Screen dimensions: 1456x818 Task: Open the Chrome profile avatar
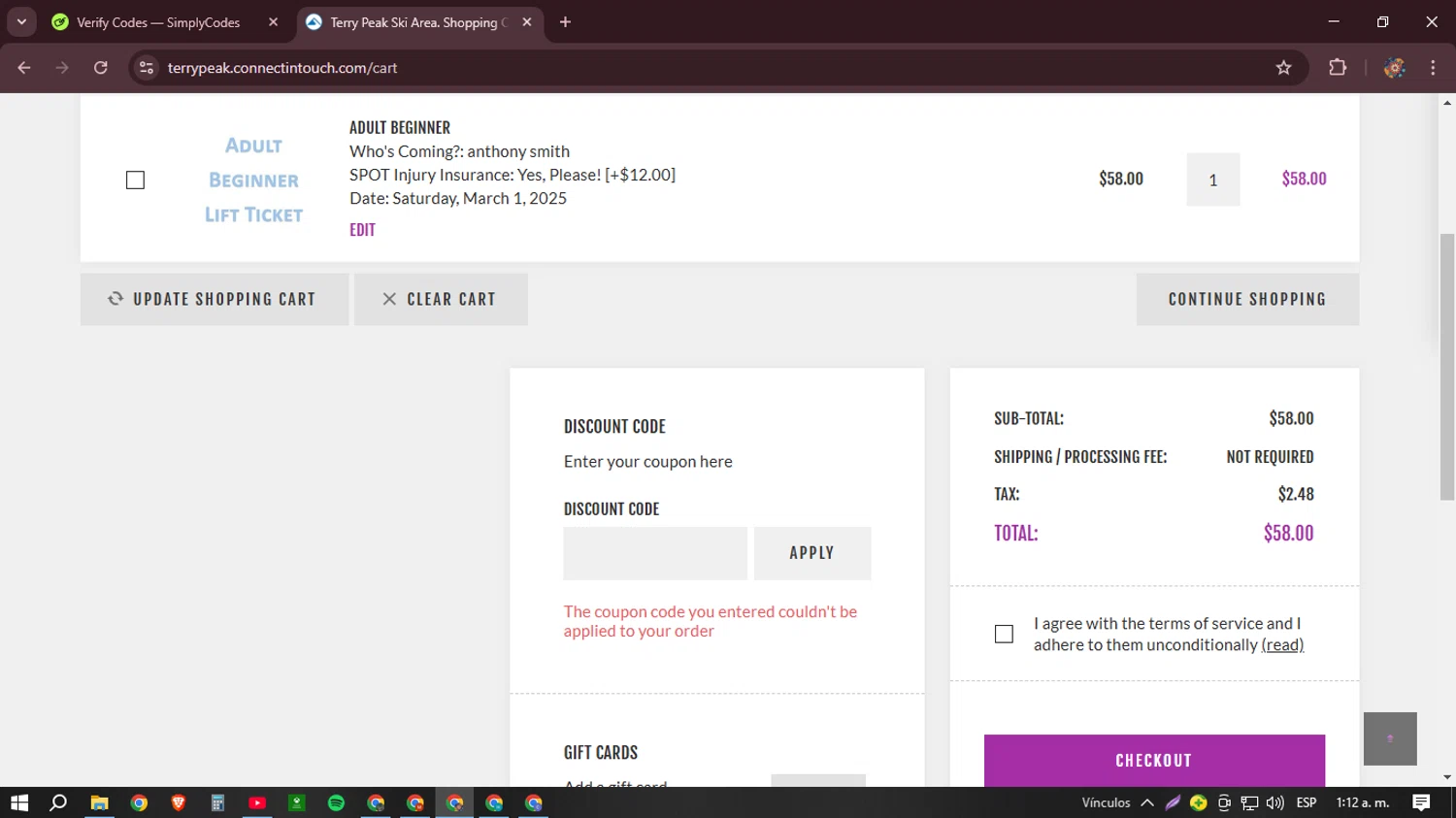[x=1395, y=68]
